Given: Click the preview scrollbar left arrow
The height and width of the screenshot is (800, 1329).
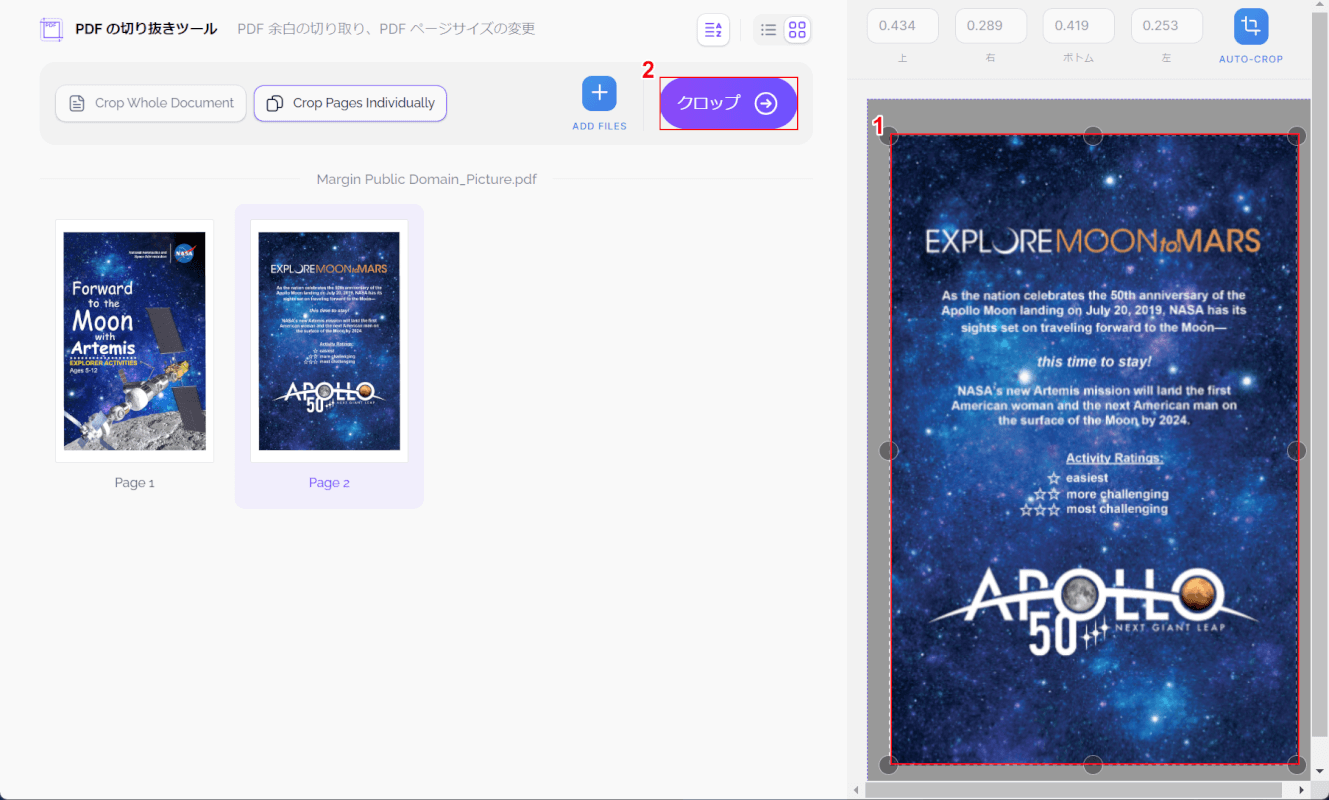Looking at the screenshot, I should point(856,790).
